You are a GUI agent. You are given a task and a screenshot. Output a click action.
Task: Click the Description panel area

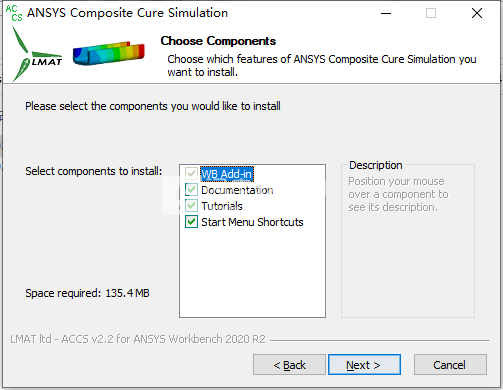tap(408, 241)
